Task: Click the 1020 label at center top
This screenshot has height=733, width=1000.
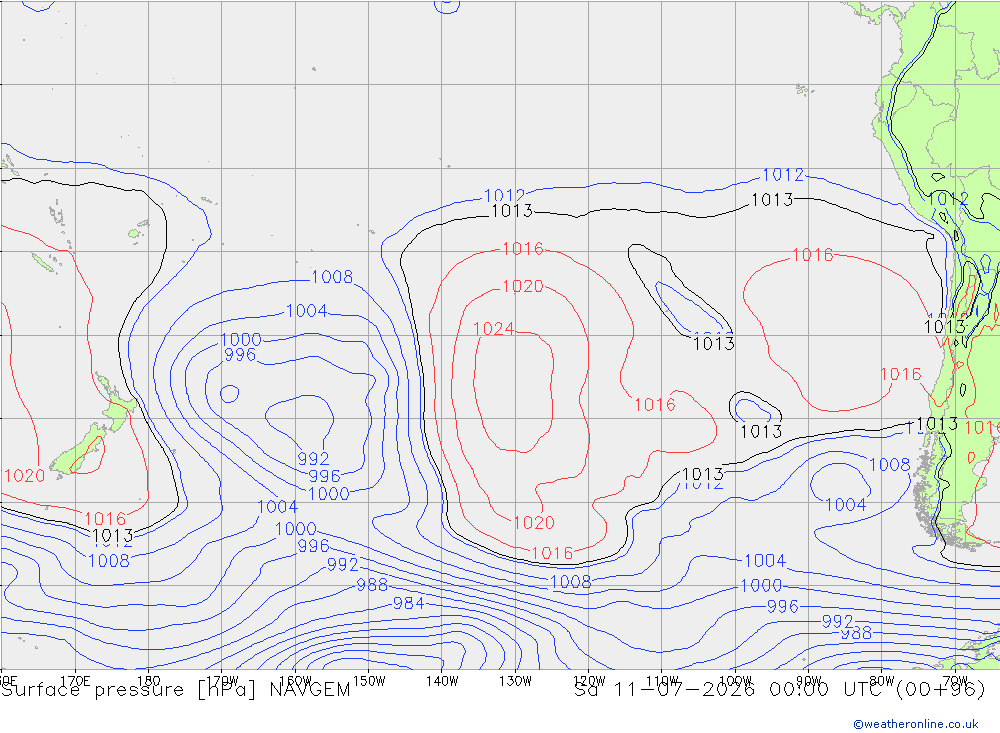Action: [523, 286]
